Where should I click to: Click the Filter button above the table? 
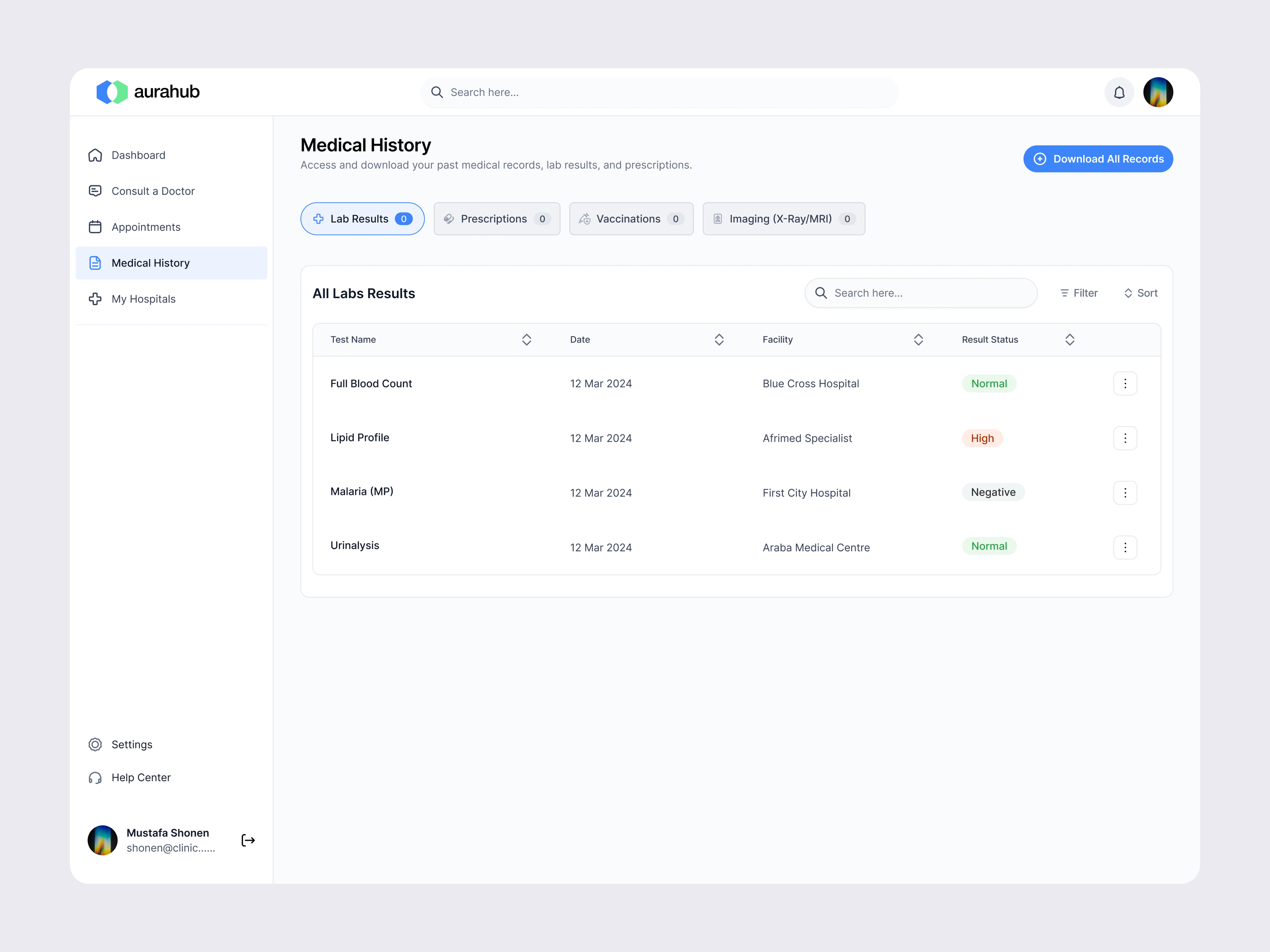pos(1079,293)
